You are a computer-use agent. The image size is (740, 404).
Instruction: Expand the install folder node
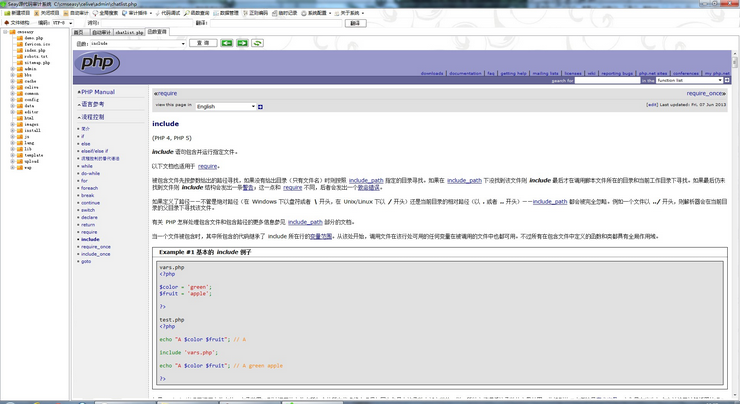pyautogui.click(x=12, y=130)
